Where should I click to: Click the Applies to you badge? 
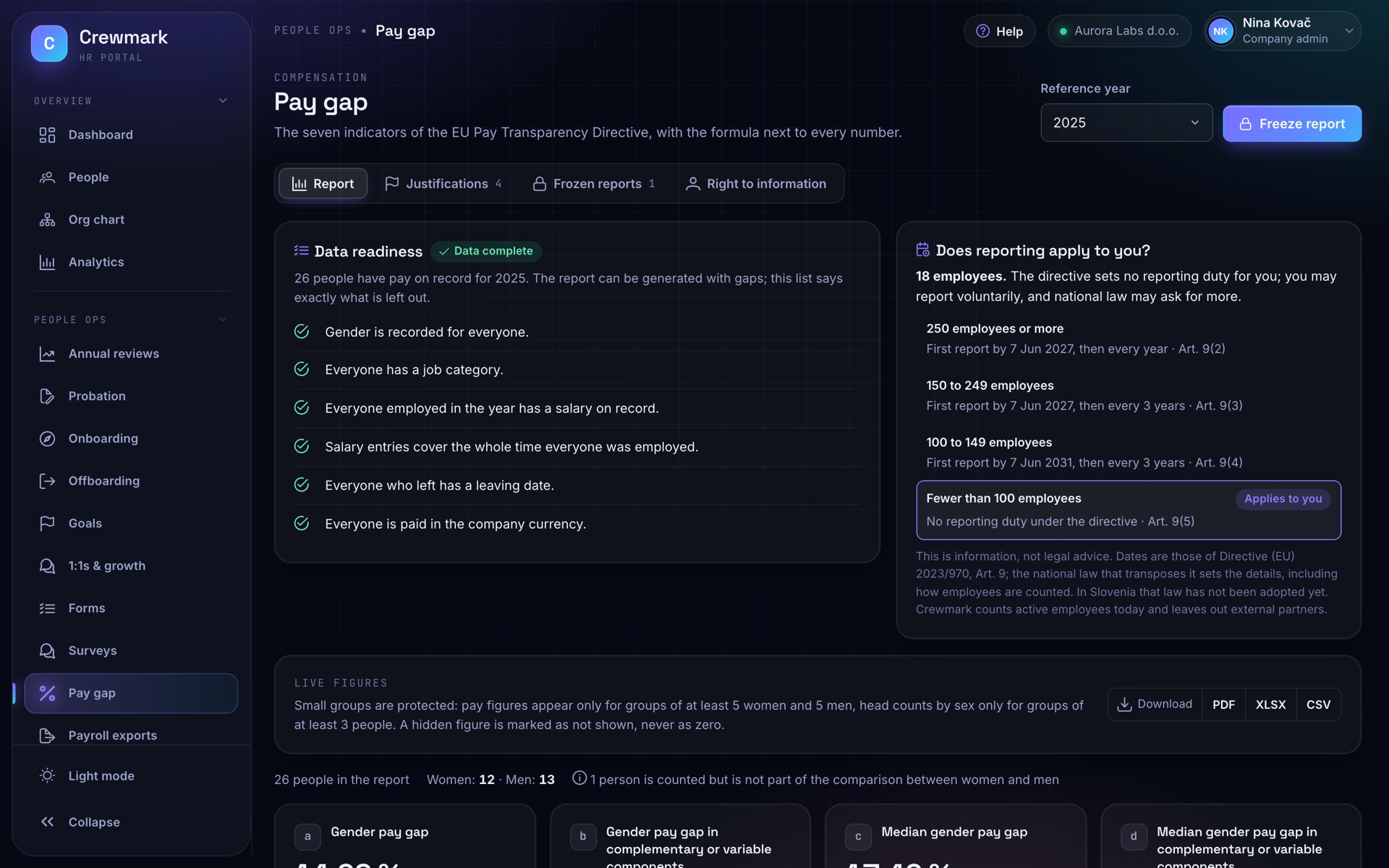point(1283,499)
